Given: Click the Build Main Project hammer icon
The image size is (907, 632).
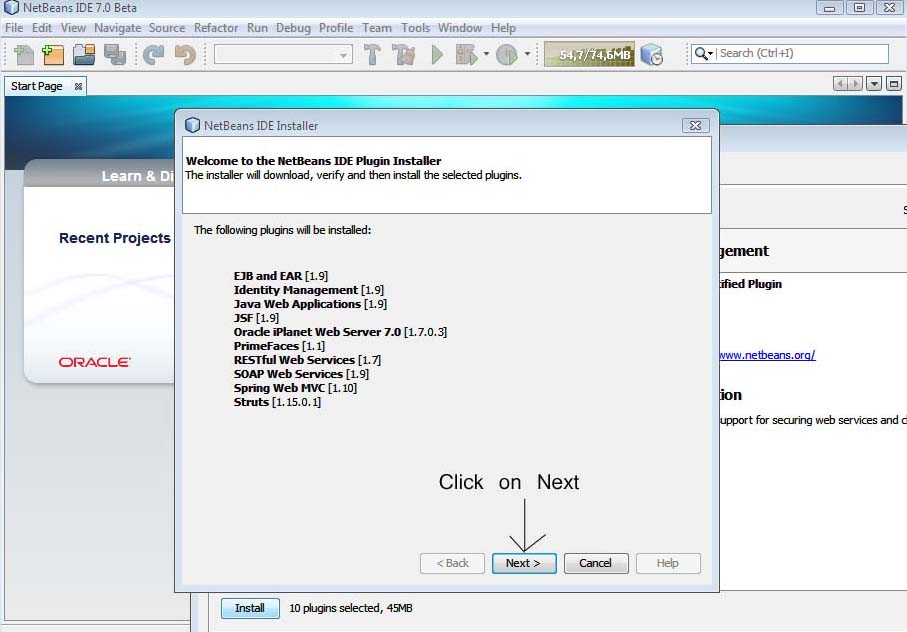Looking at the screenshot, I should (372, 54).
